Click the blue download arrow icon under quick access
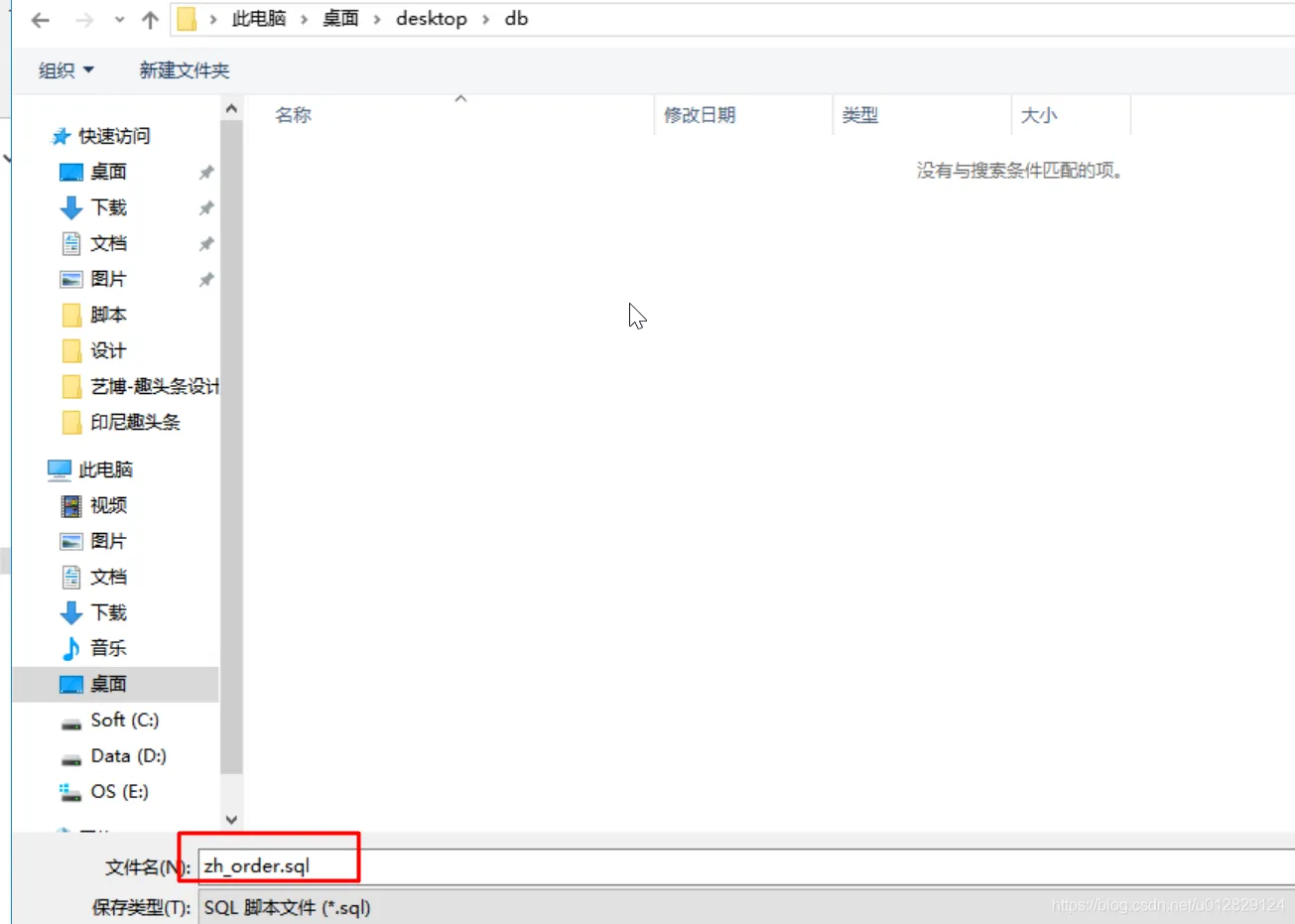 71,207
